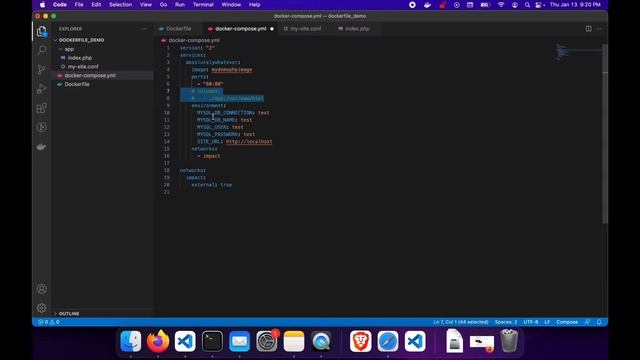Open Wi-Fi status in menu bar

(x=501, y=5)
